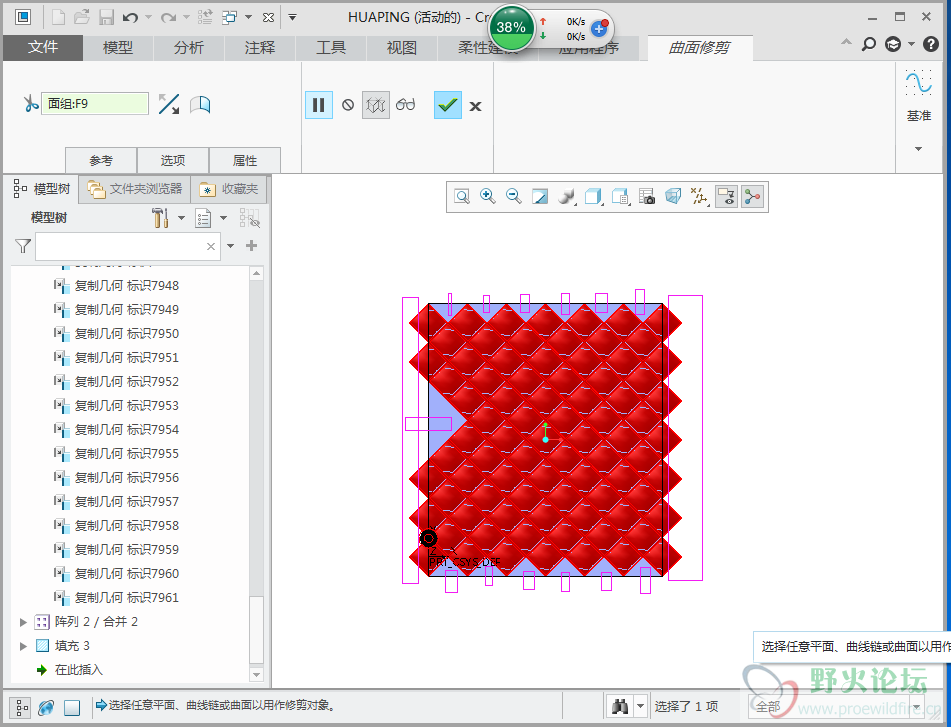Open the 属性 panel tab
This screenshot has width=951, height=727.
pyautogui.click(x=245, y=161)
